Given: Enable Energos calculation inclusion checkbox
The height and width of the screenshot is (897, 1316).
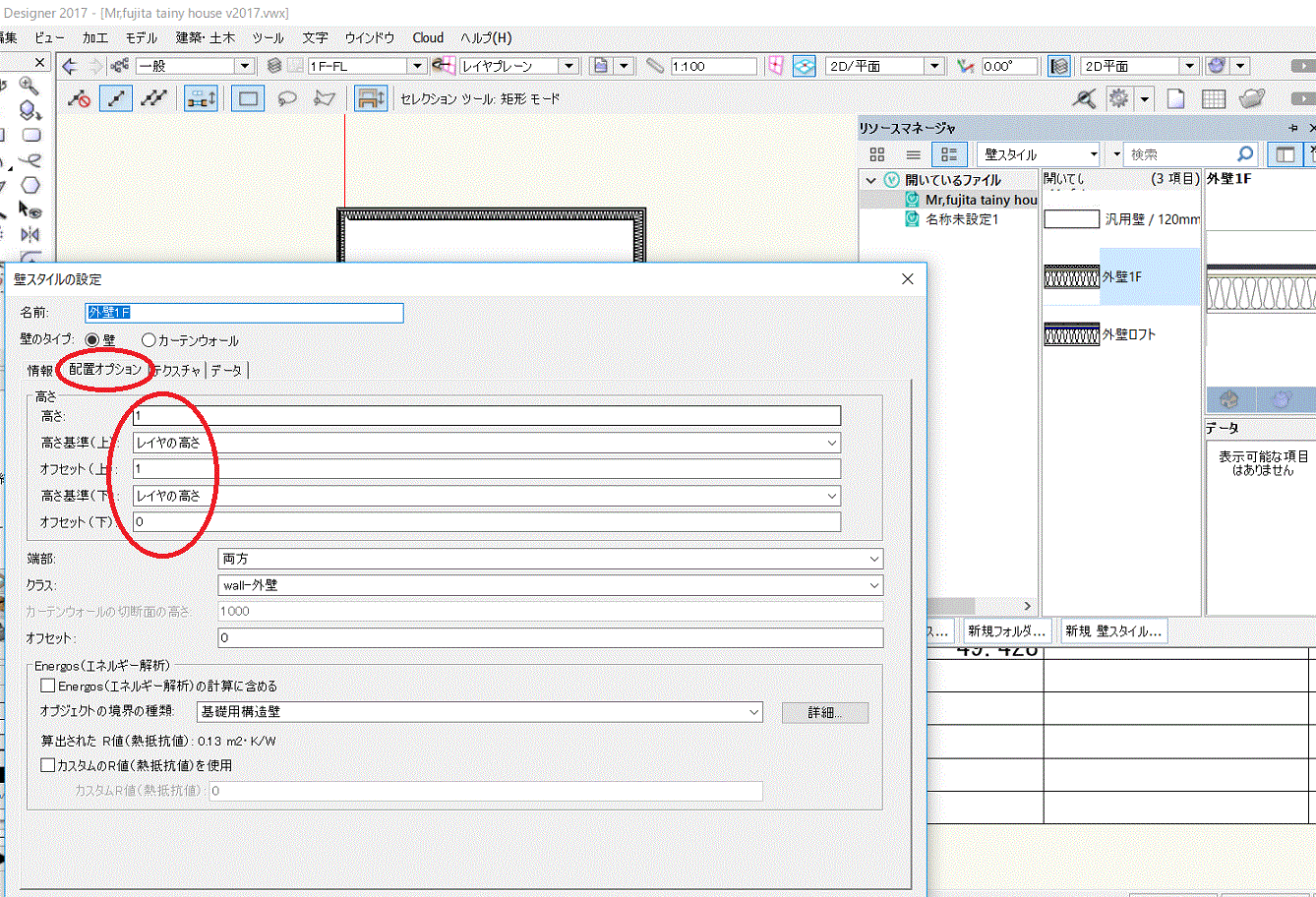Looking at the screenshot, I should coord(47,686).
